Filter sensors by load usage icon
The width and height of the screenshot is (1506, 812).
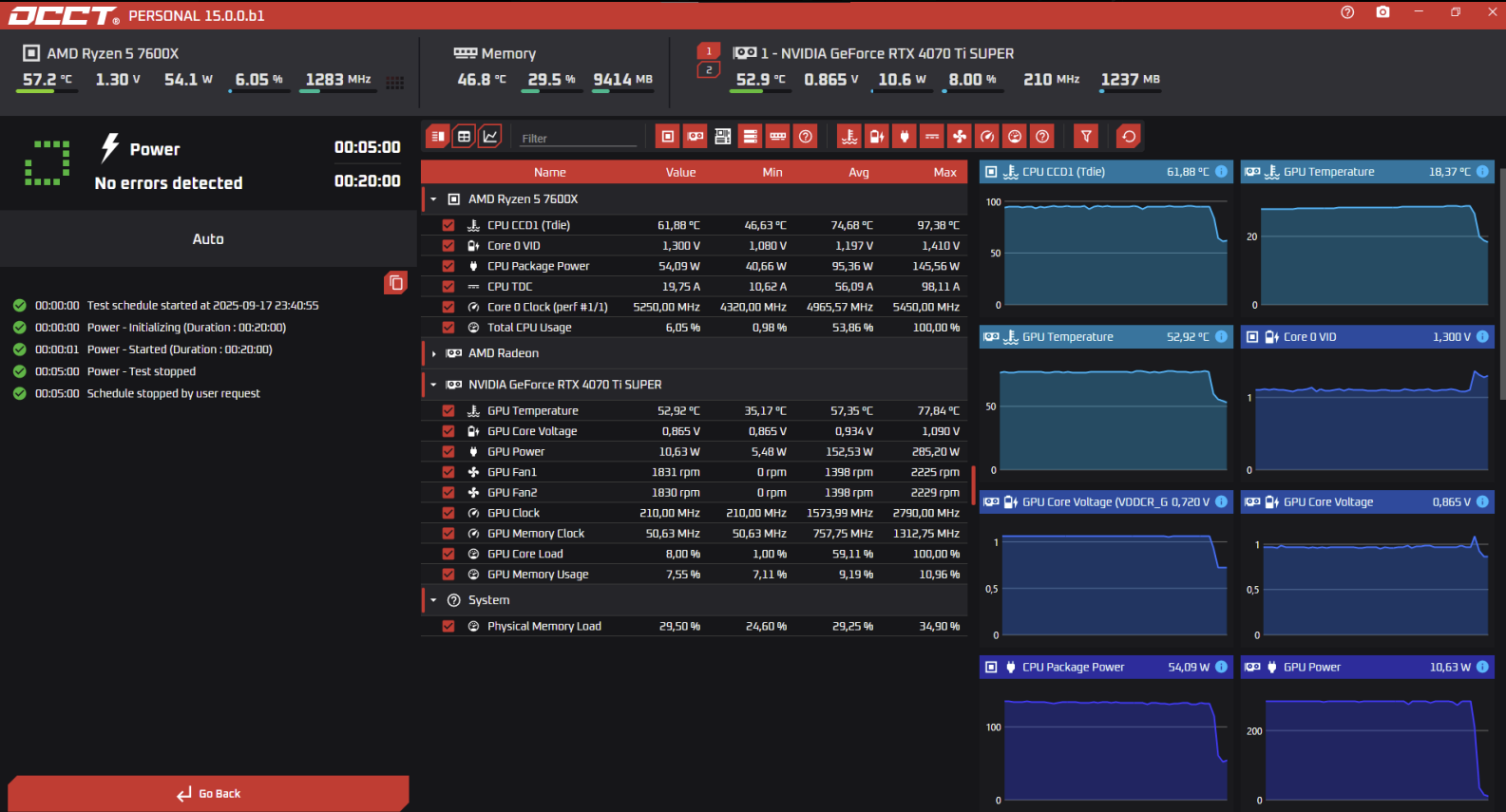coord(1015,137)
